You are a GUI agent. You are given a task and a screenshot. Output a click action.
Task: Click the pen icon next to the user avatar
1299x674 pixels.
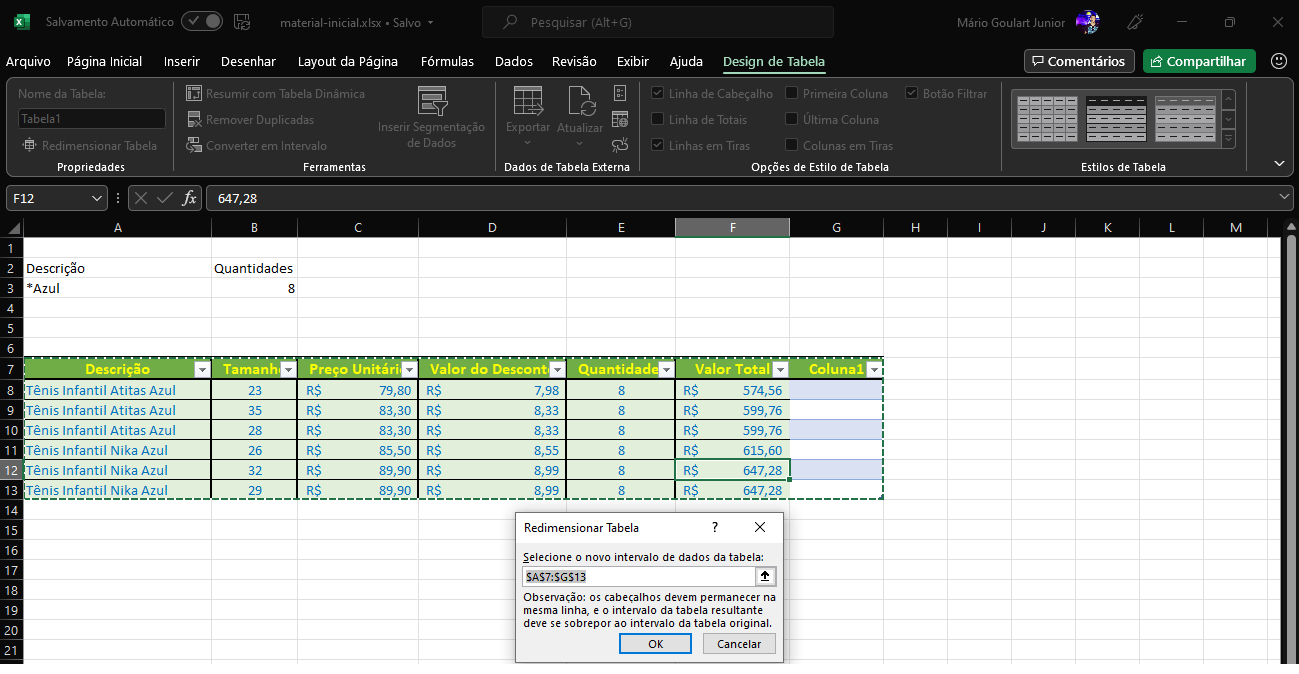(1135, 22)
